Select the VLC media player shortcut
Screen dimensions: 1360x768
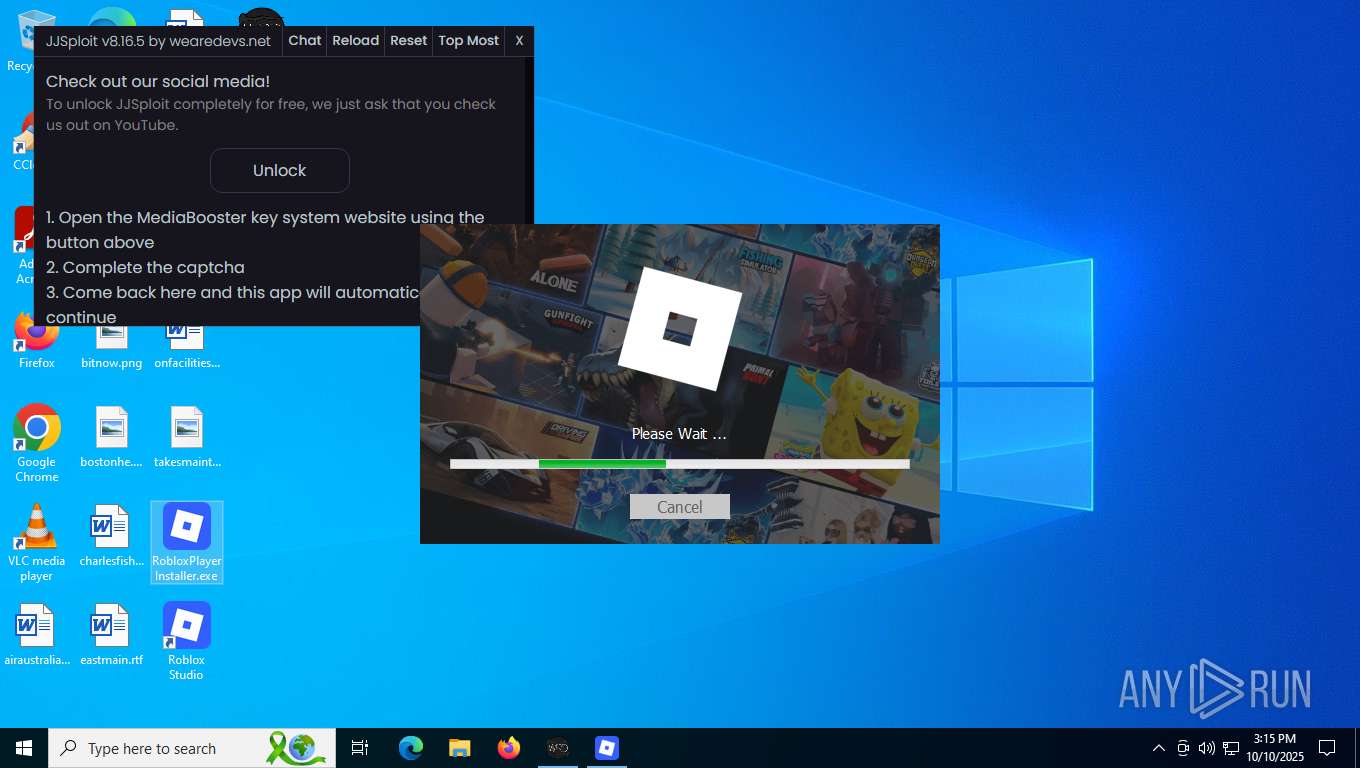(37, 542)
